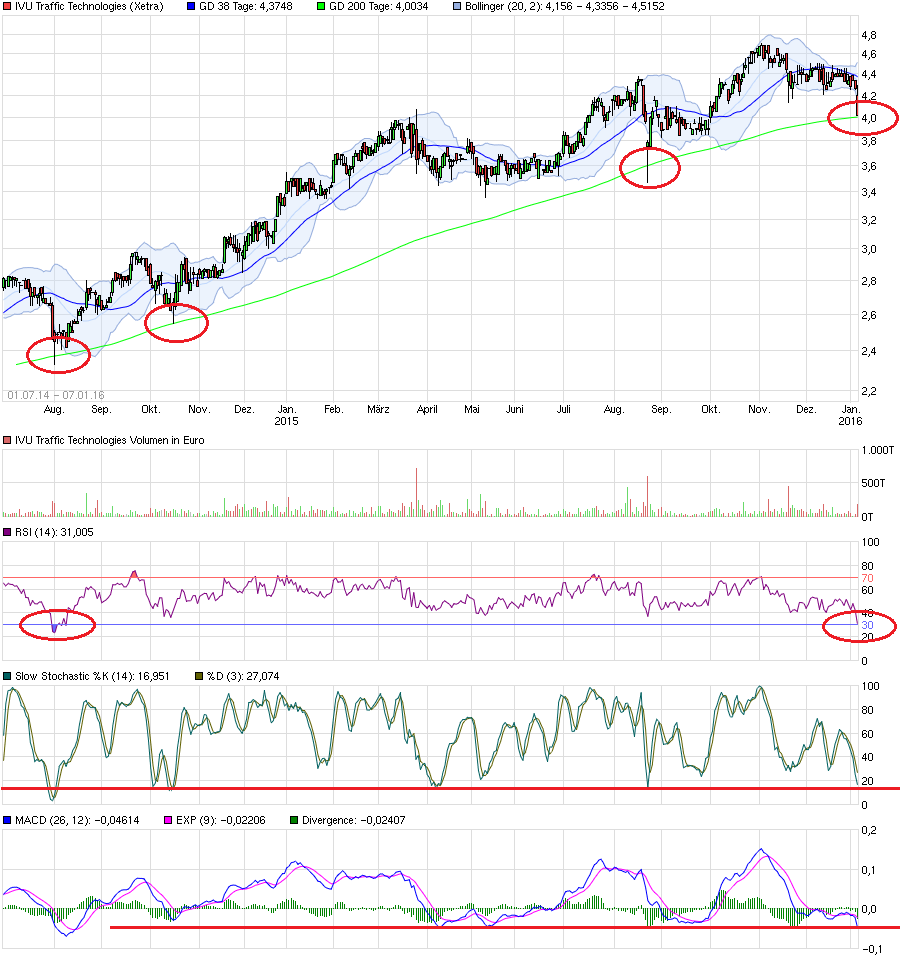900x958 pixels.
Task: Select the green GD 200 Tage indicator icon
Action: [322, 8]
